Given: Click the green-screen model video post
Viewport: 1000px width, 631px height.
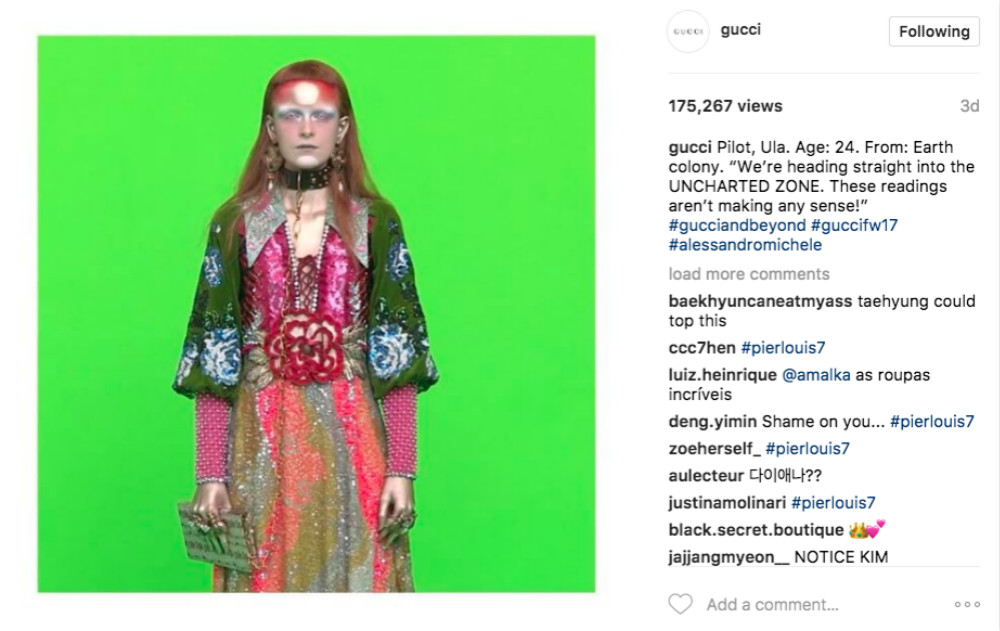Looking at the screenshot, I should tap(316, 314).
